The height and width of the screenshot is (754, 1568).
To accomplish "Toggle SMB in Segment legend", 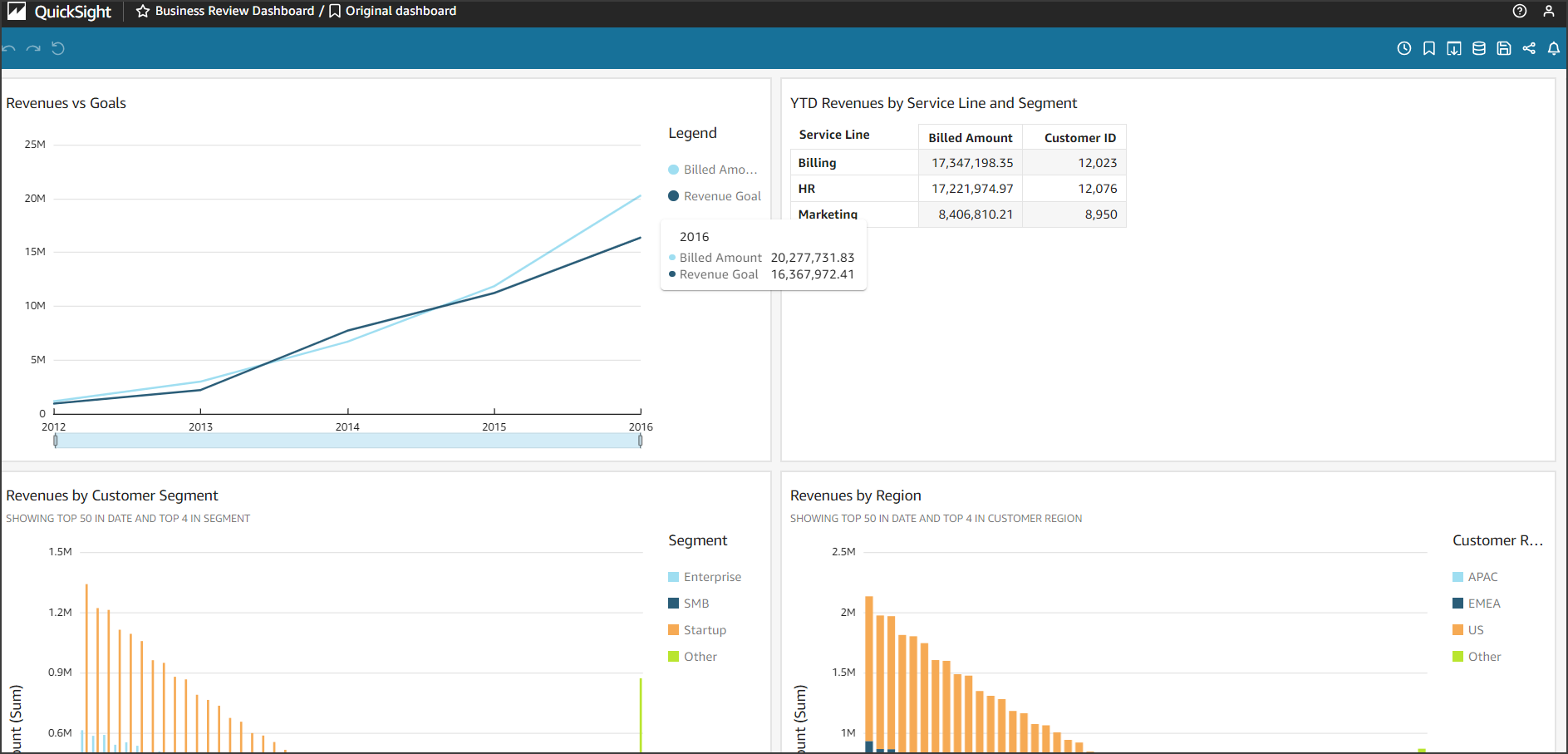I will click(689, 604).
